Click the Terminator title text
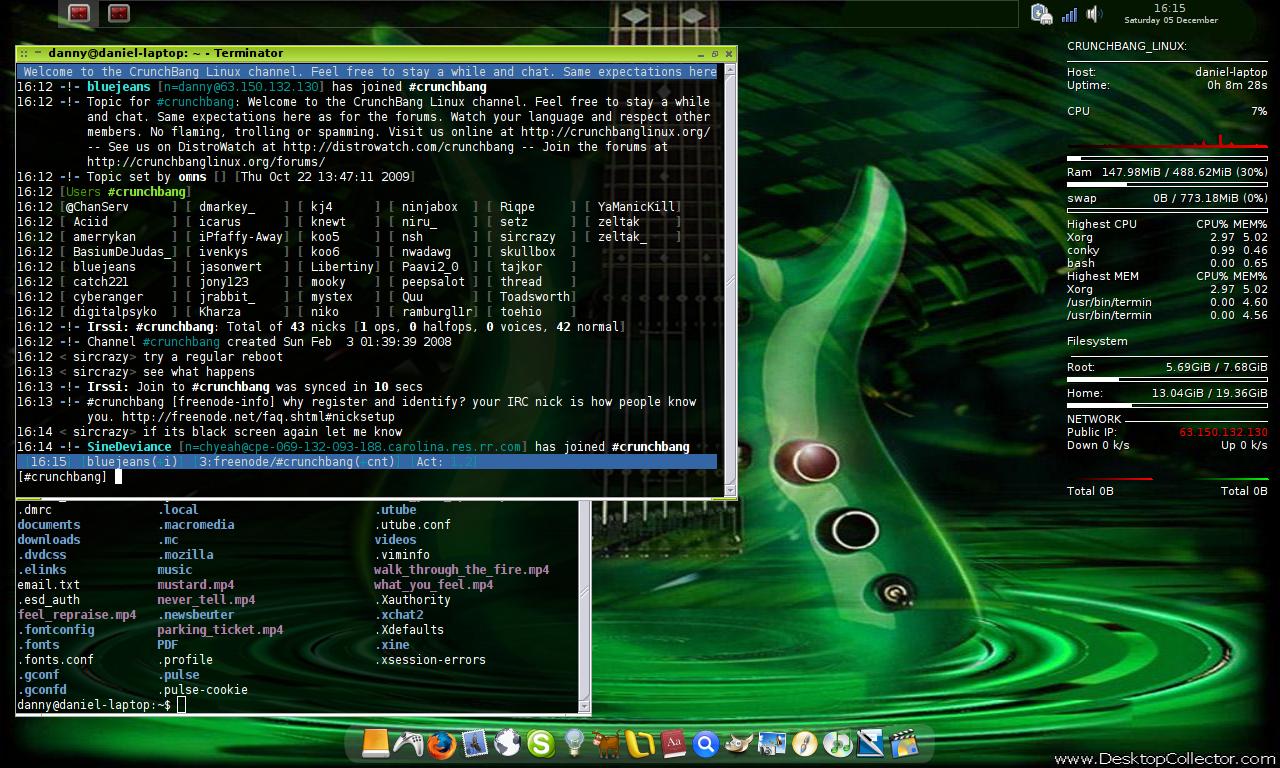 tap(166, 53)
